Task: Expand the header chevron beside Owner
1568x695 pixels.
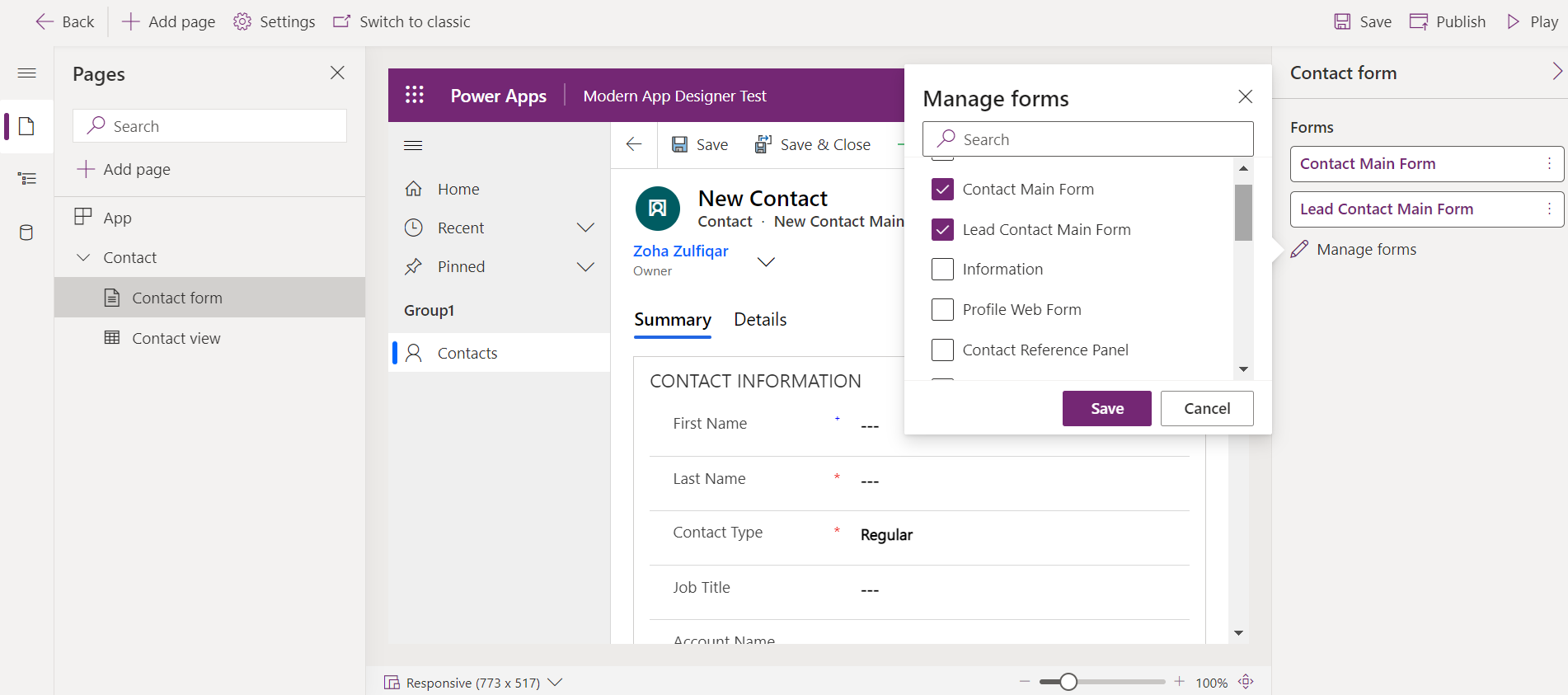Action: (x=766, y=262)
